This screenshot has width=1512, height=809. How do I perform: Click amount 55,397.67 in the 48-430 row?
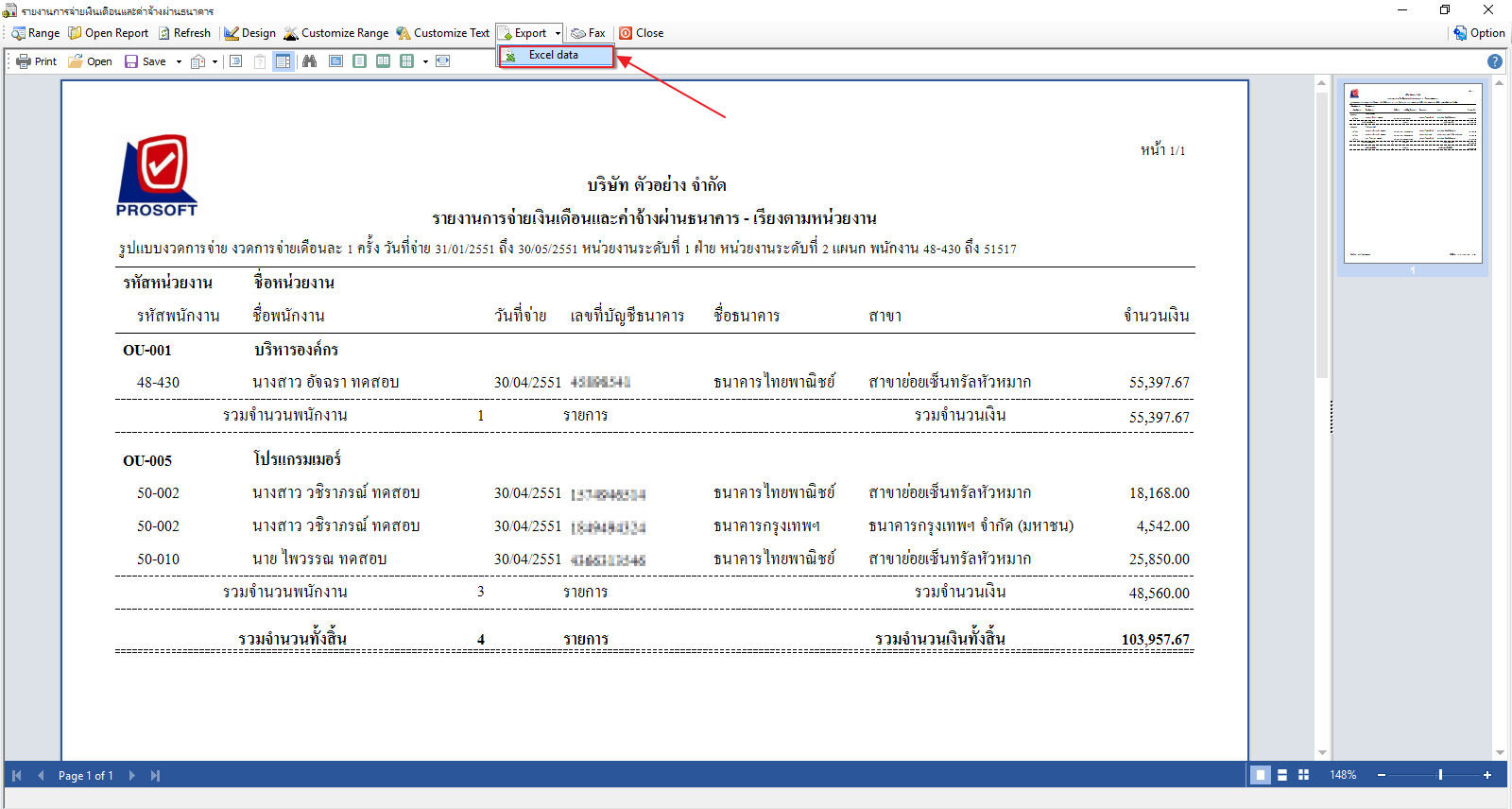click(x=1160, y=383)
